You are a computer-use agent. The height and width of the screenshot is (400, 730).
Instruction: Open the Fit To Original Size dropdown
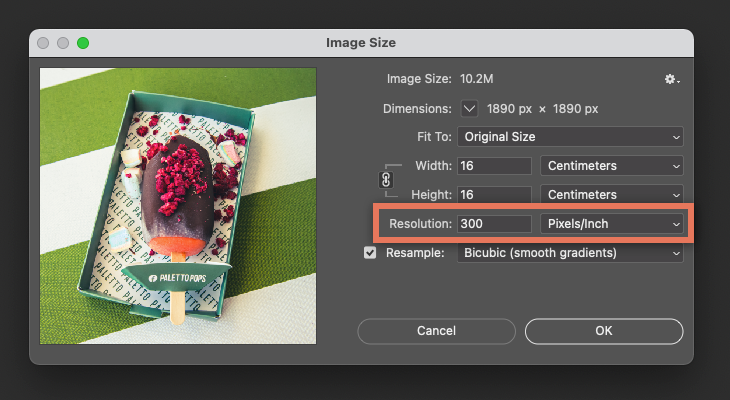click(x=571, y=137)
